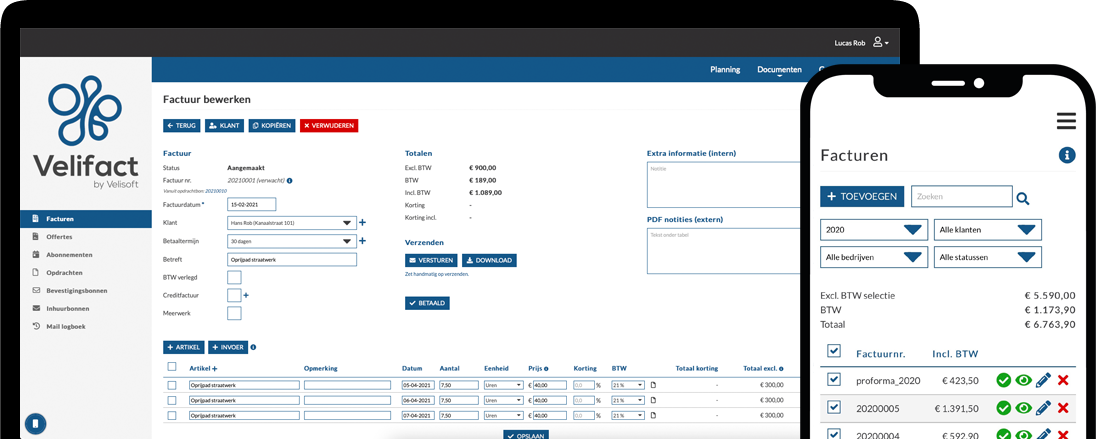Click the Betreft input field
1096x439 pixels.
pos(292,259)
